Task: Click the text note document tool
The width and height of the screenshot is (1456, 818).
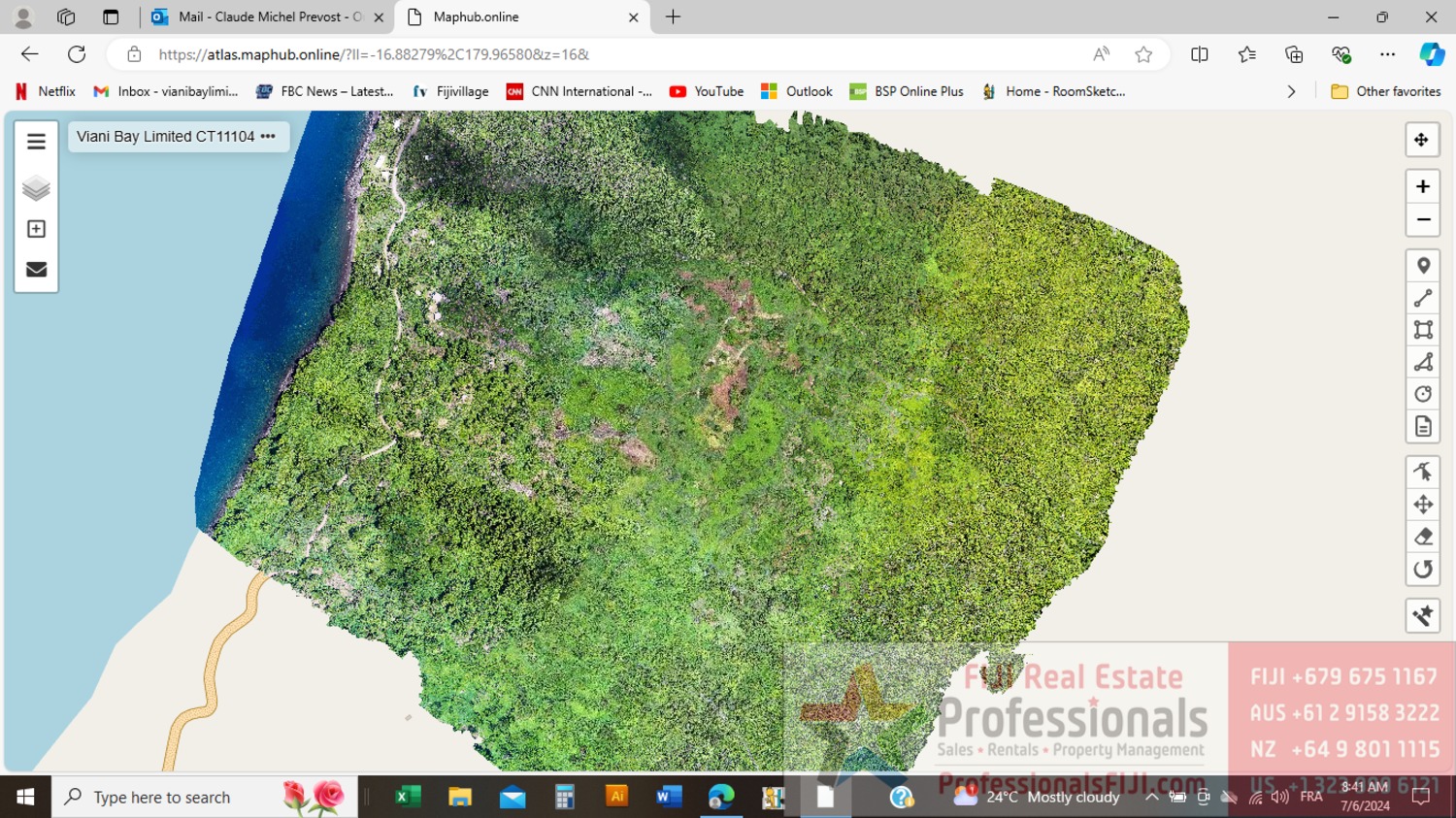Action: tap(1423, 427)
